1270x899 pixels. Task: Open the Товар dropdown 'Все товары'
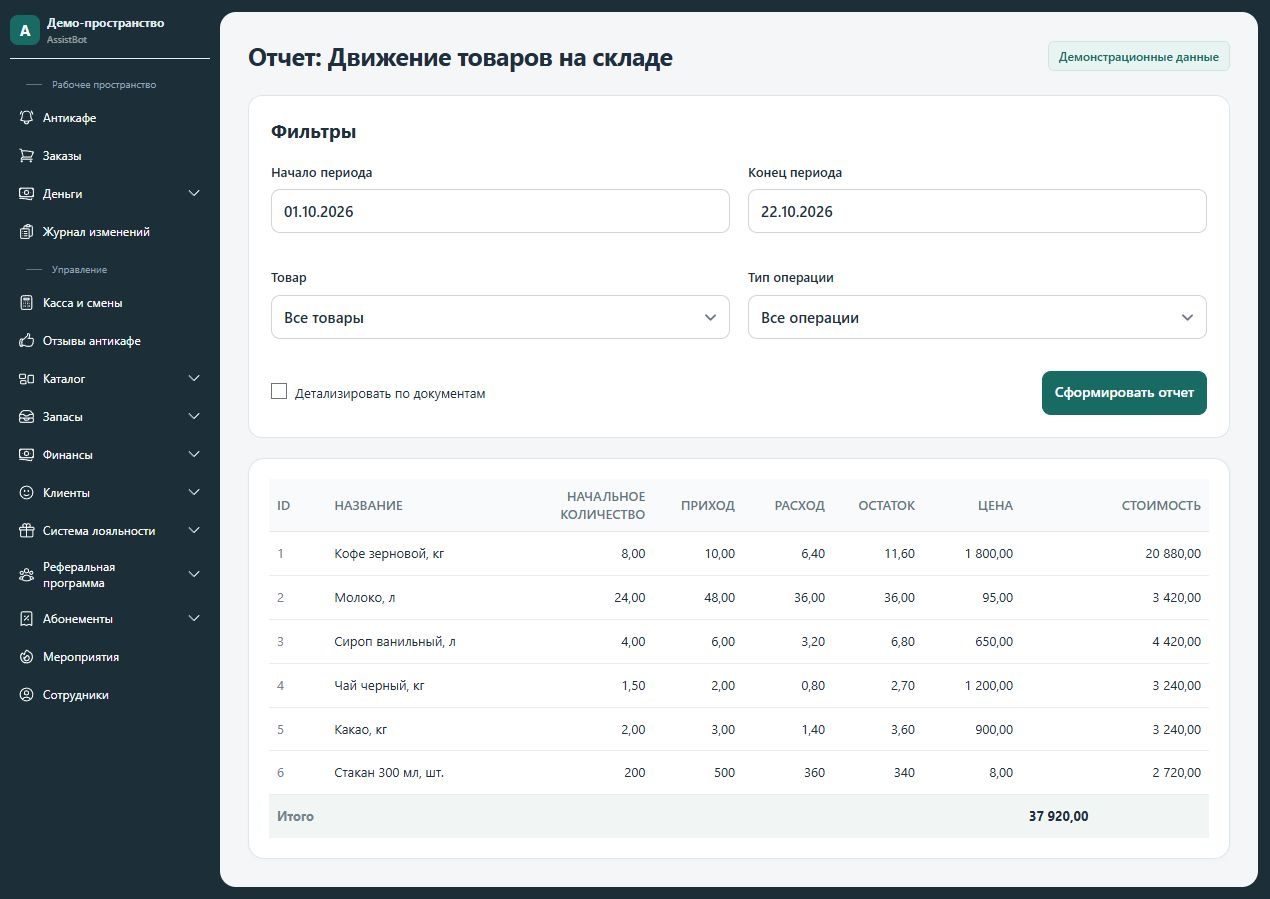[x=500, y=317]
